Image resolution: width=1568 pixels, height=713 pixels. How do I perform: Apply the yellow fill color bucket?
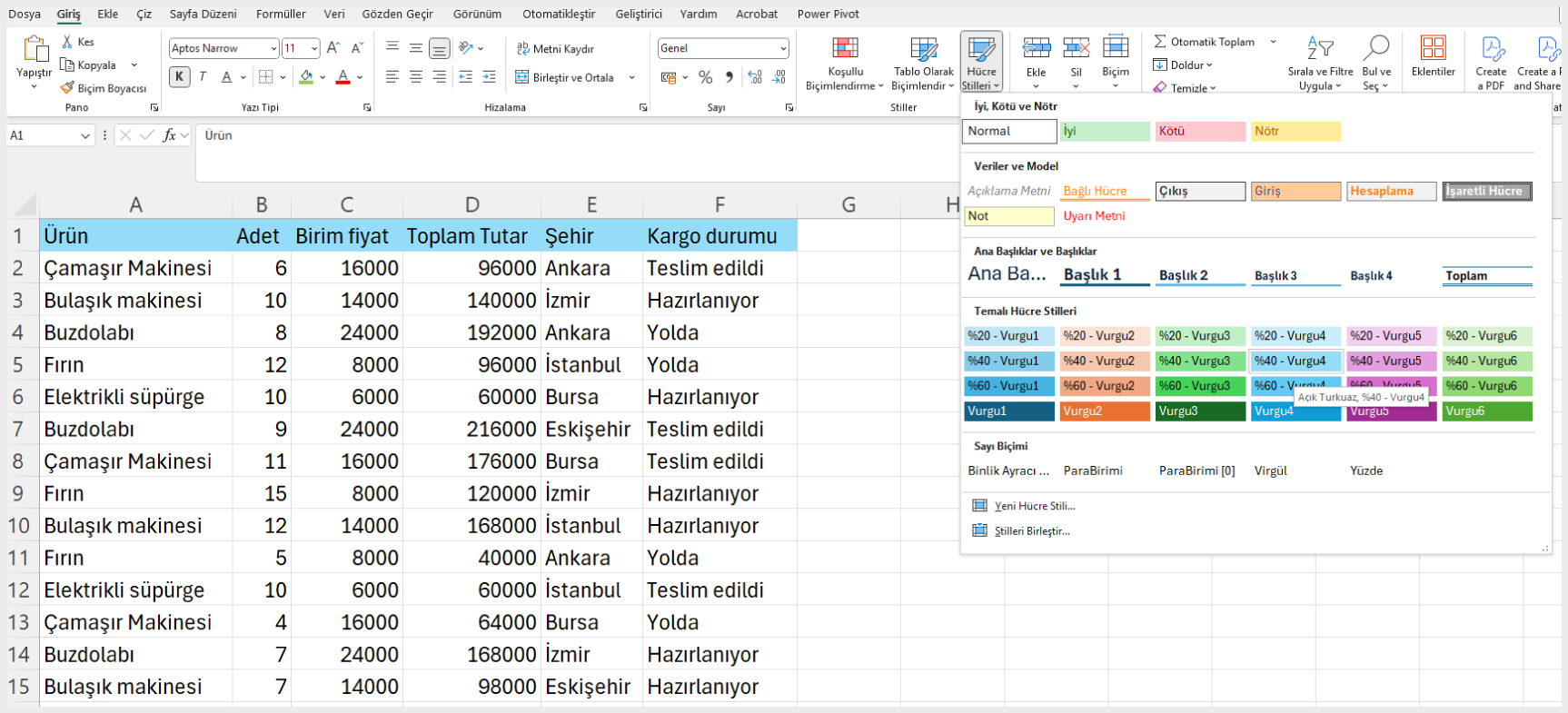click(307, 77)
